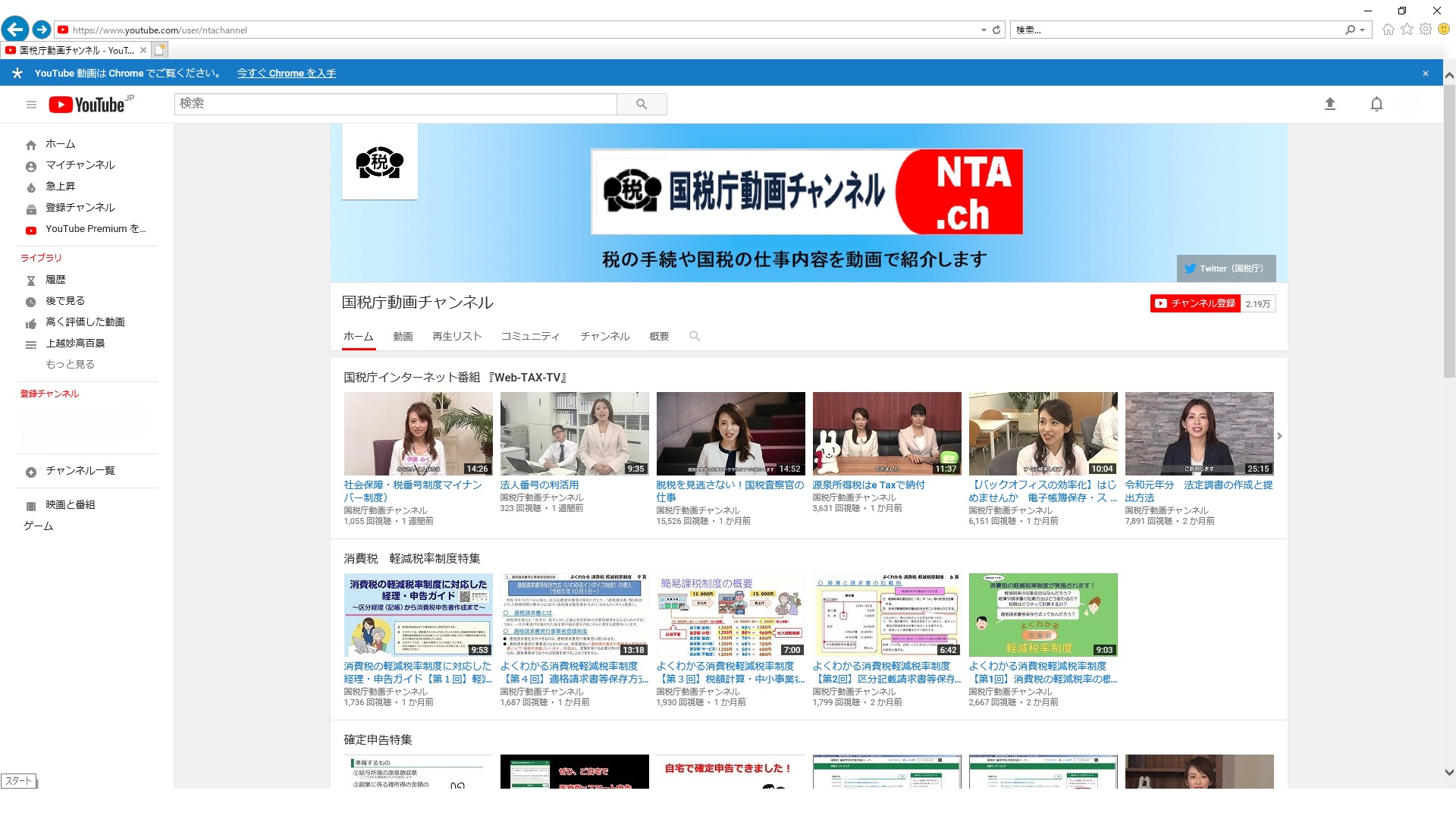Search within channel using the magnifier icon
The height and width of the screenshot is (819, 1456).
pyautogui.click(x=694, y=336)
